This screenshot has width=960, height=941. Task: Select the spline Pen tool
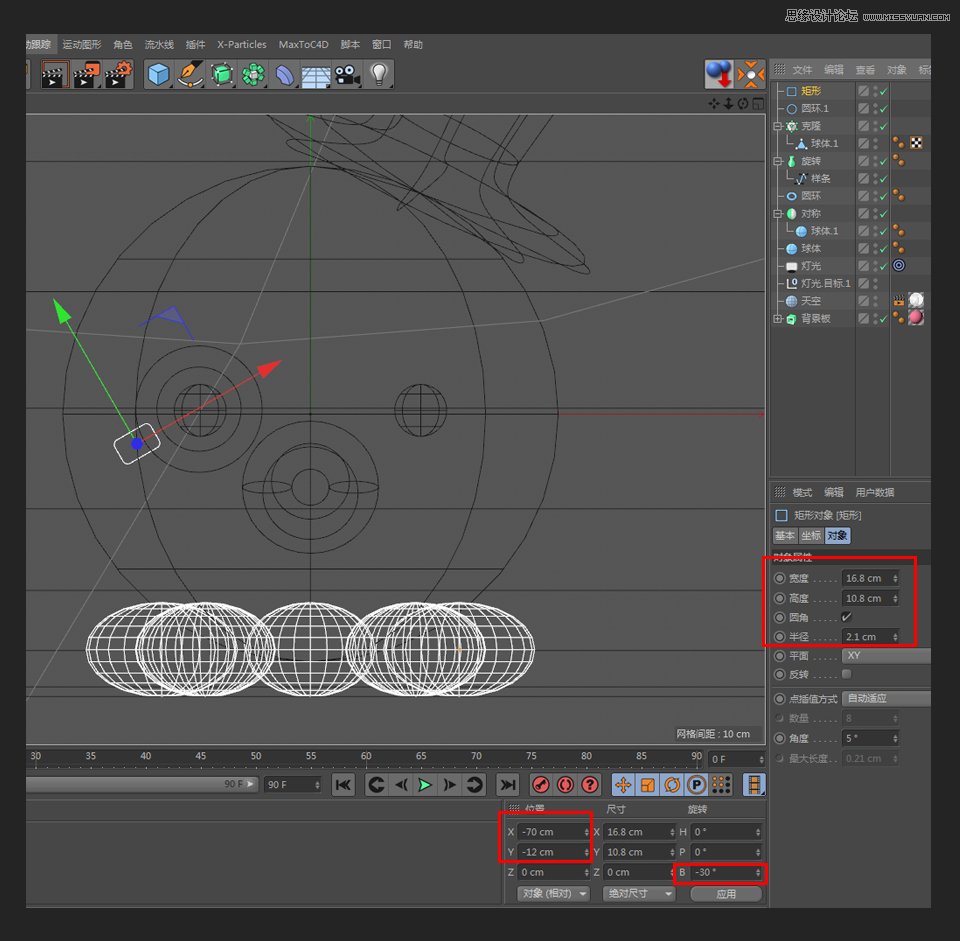tap(190, 75)
